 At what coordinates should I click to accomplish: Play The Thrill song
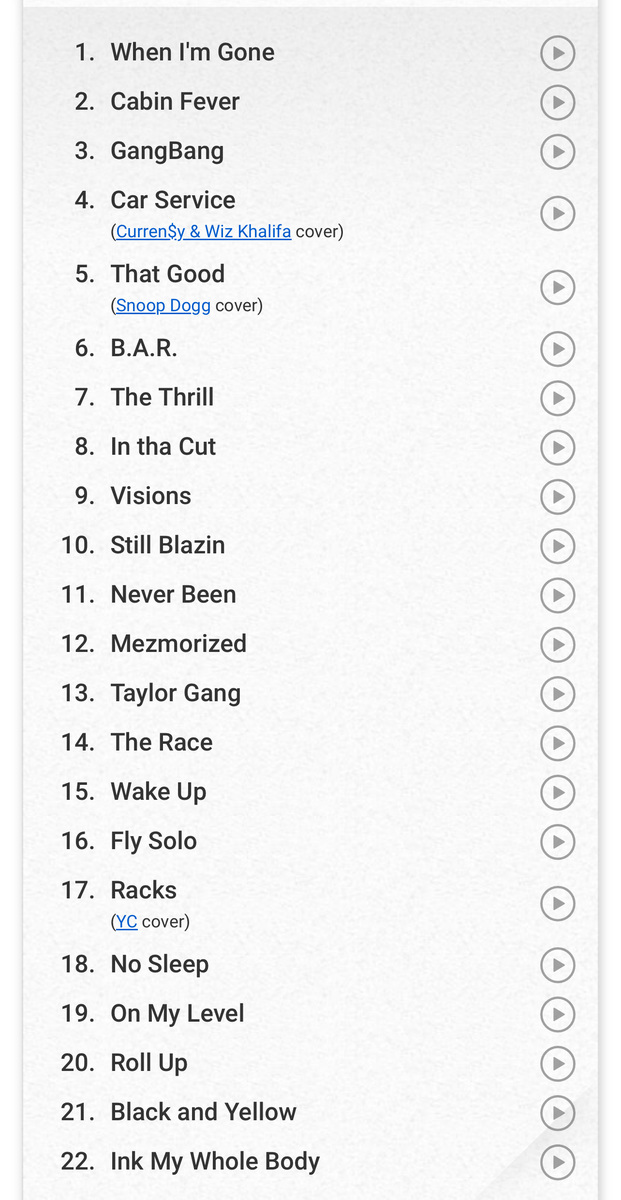point(558,398)
